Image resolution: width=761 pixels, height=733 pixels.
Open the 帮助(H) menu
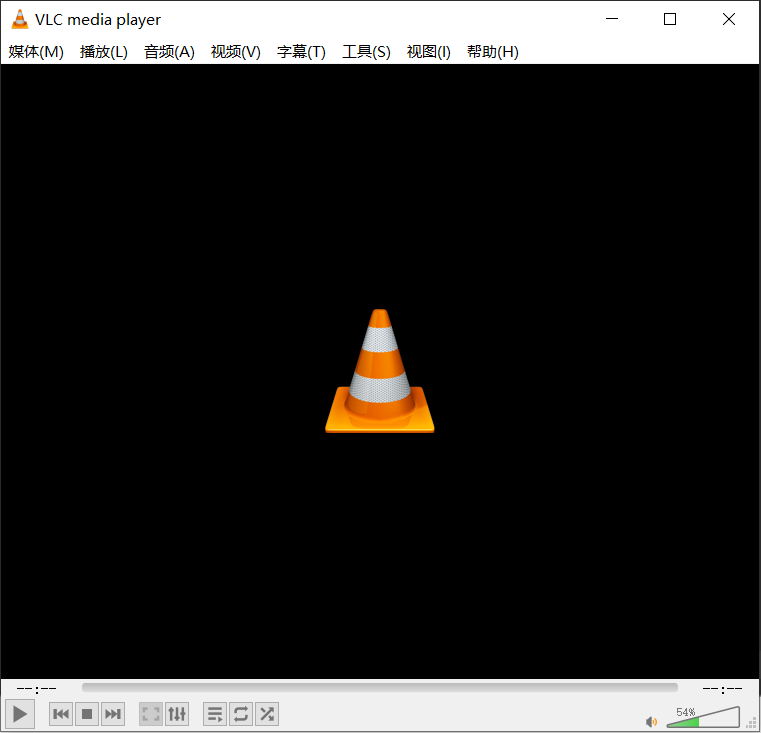point(493,51)
